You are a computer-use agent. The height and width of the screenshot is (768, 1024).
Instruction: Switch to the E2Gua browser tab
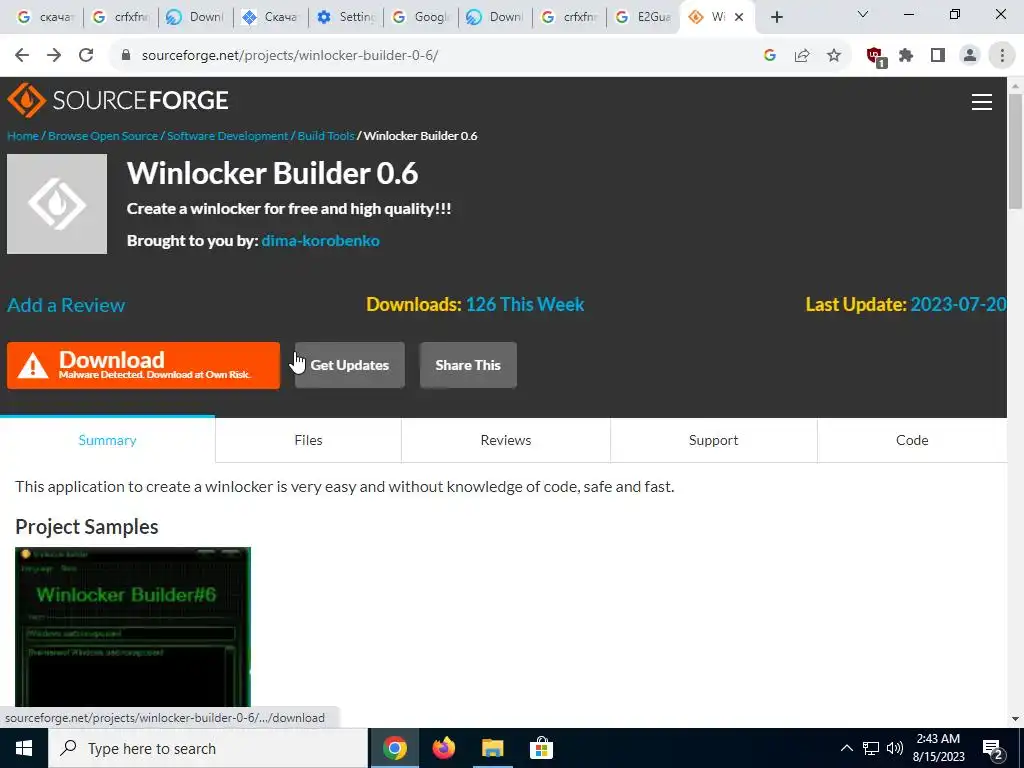click(643, 17)
